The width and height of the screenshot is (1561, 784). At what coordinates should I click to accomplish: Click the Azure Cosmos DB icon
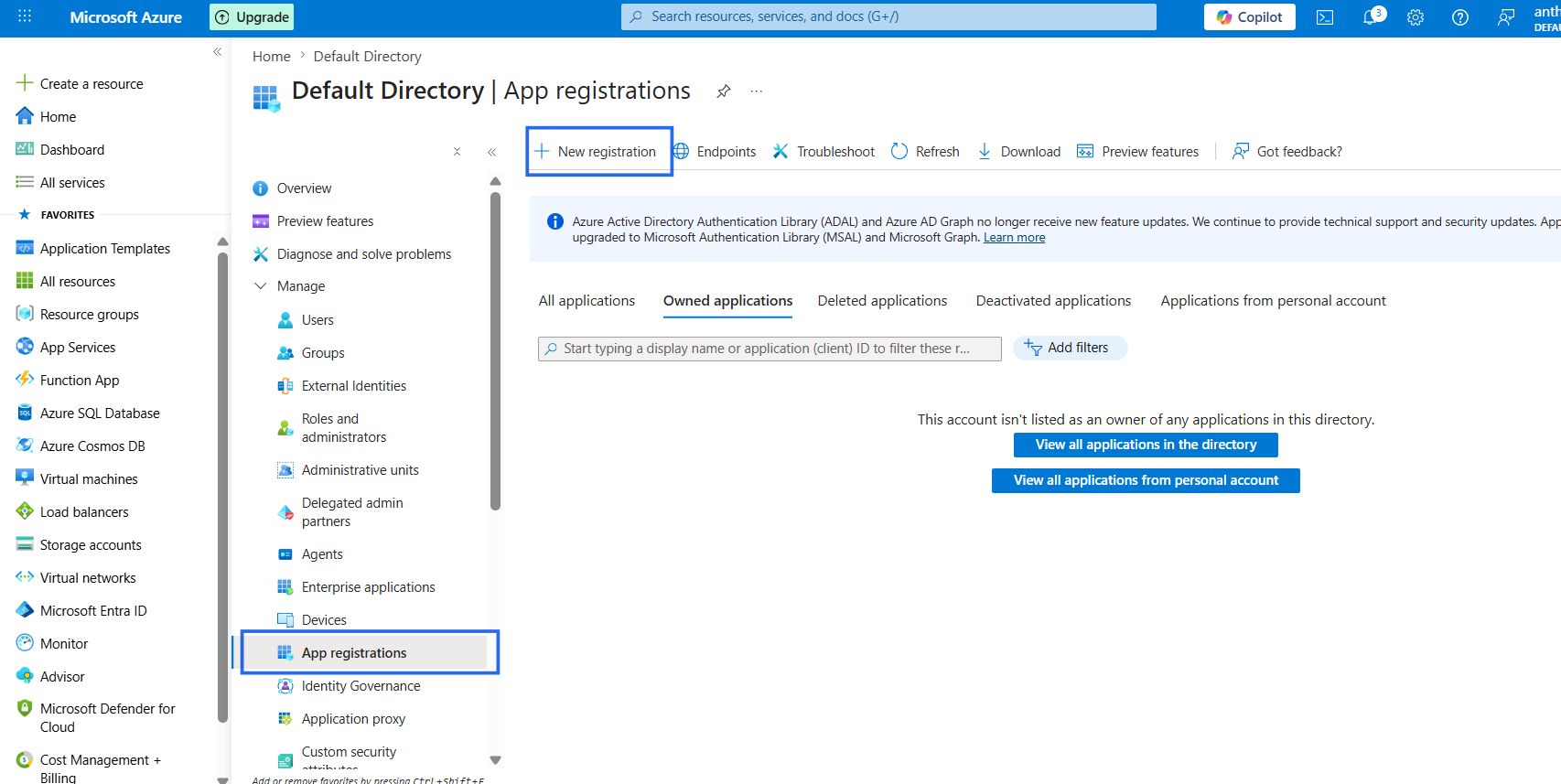[25, 446]
